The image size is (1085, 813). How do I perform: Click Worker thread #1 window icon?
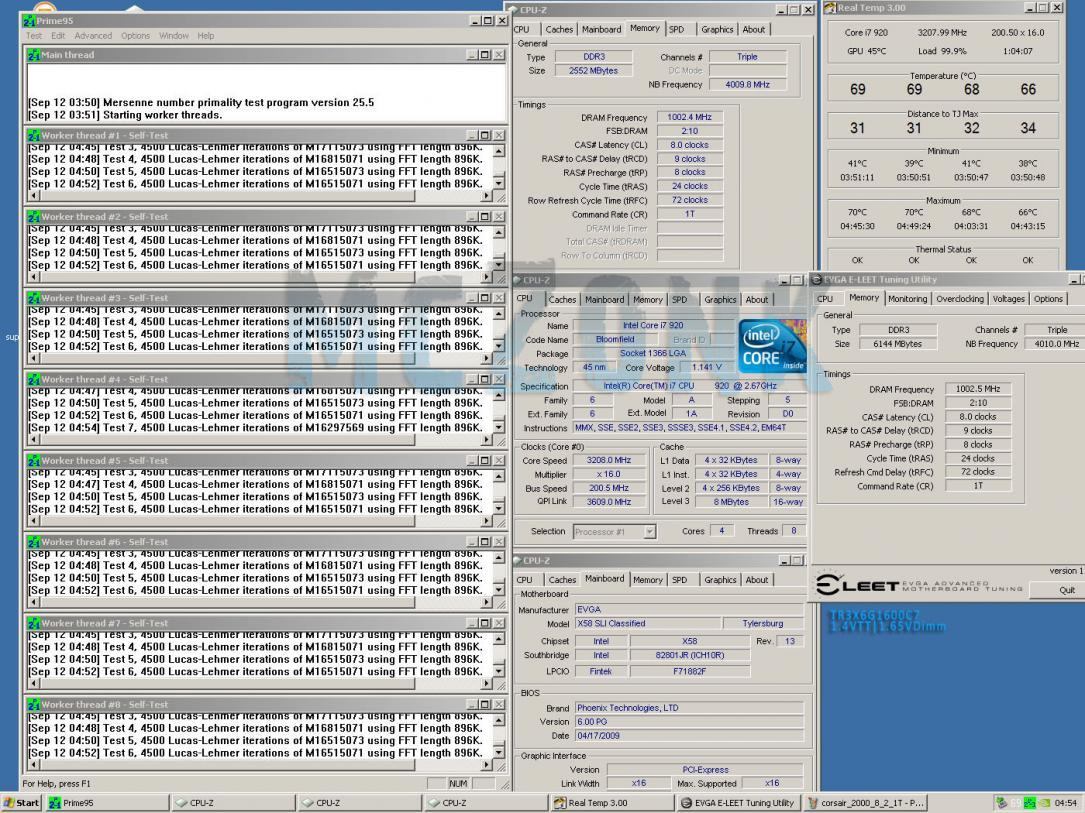(x=34, y=136)
